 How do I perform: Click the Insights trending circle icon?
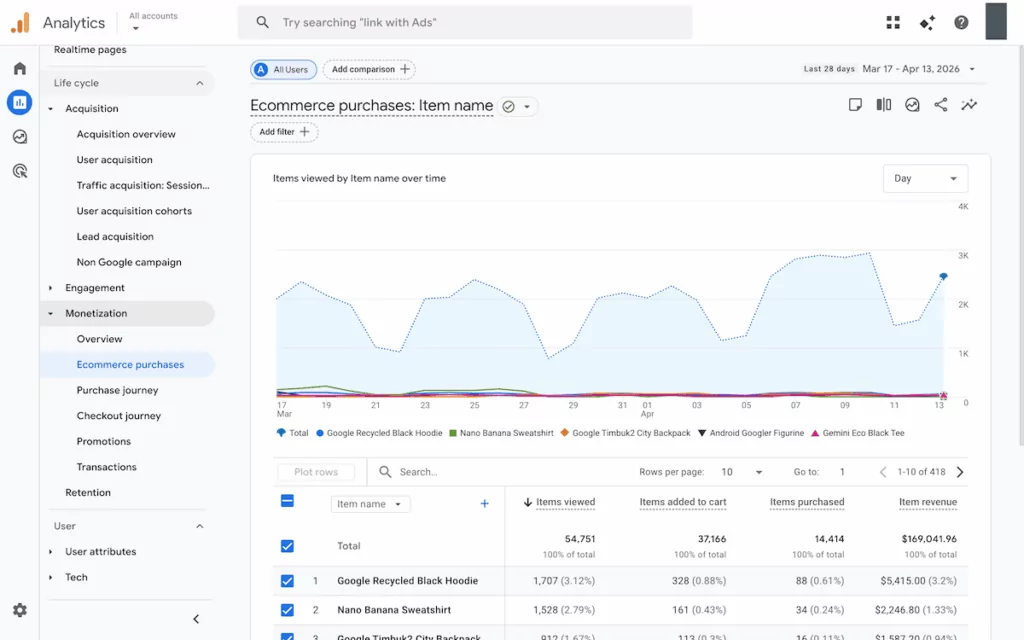[x=912, y=104]
